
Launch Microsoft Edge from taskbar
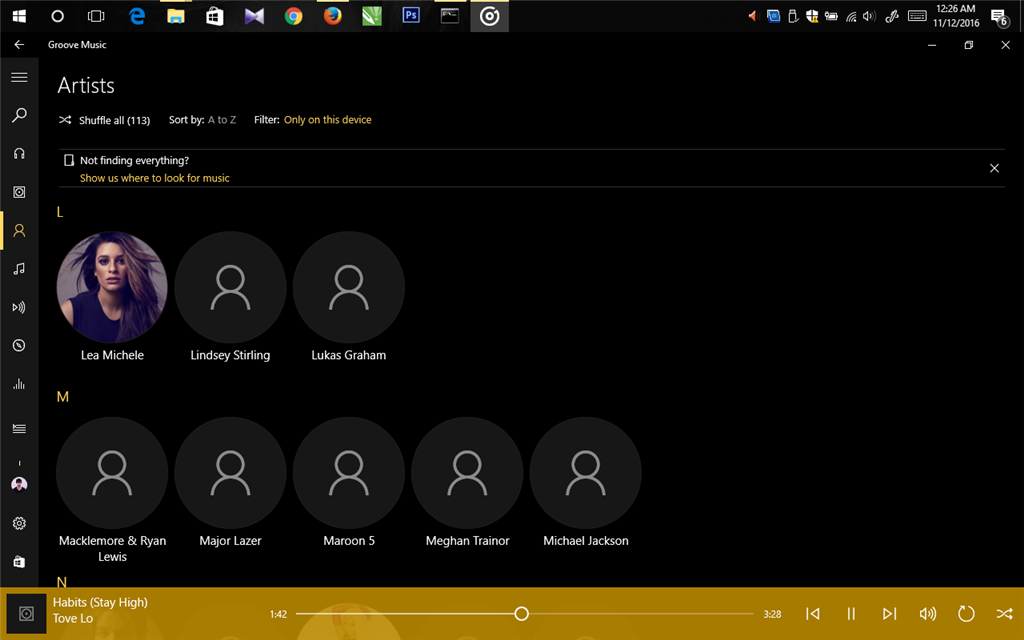click(x=136, y=16)
